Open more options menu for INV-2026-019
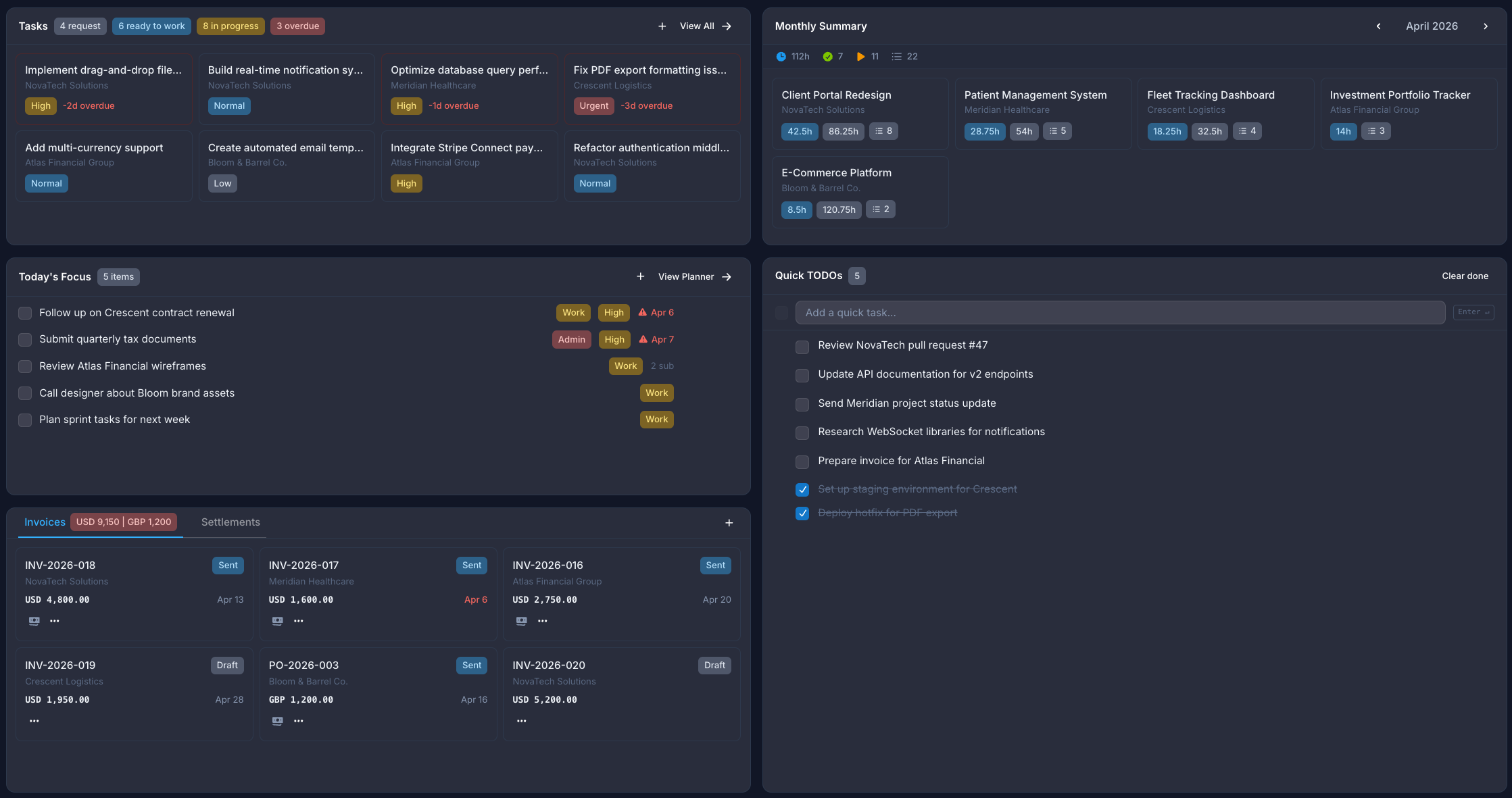 click(34, 721)
